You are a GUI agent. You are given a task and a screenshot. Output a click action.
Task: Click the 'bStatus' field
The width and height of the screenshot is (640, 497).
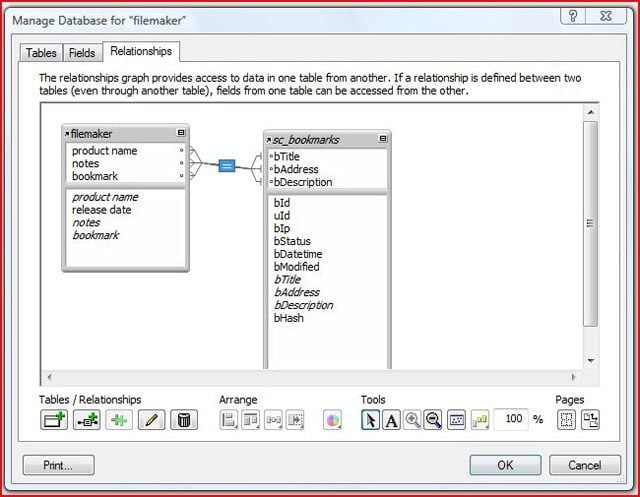(x=292, y=241)
